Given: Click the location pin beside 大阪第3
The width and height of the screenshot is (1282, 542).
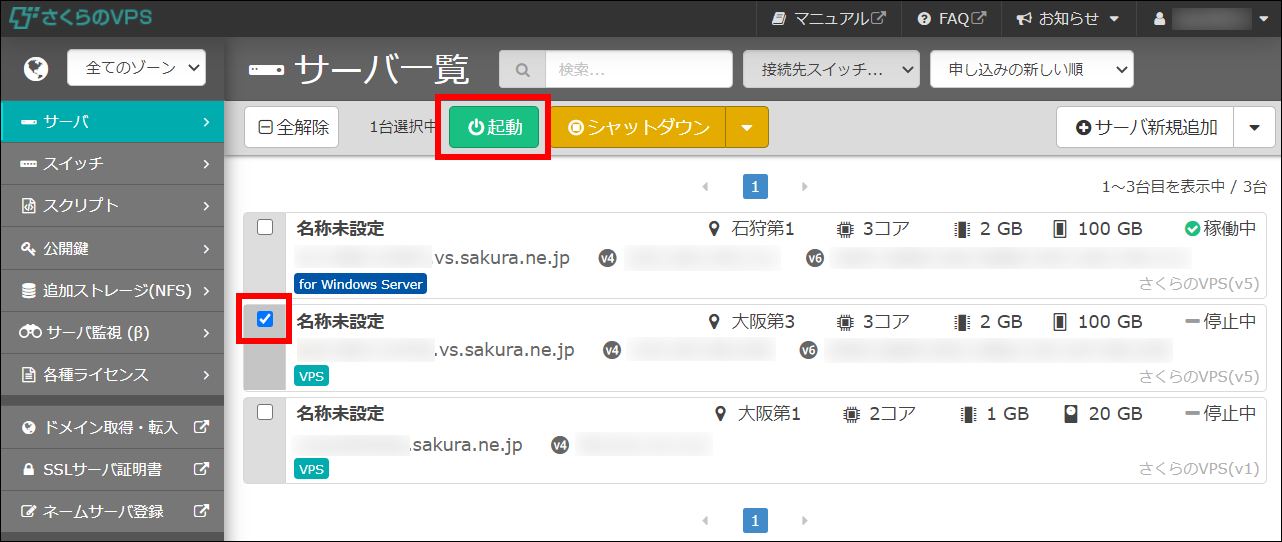Looking at the screenshot, I should click(x=713, y=321).
